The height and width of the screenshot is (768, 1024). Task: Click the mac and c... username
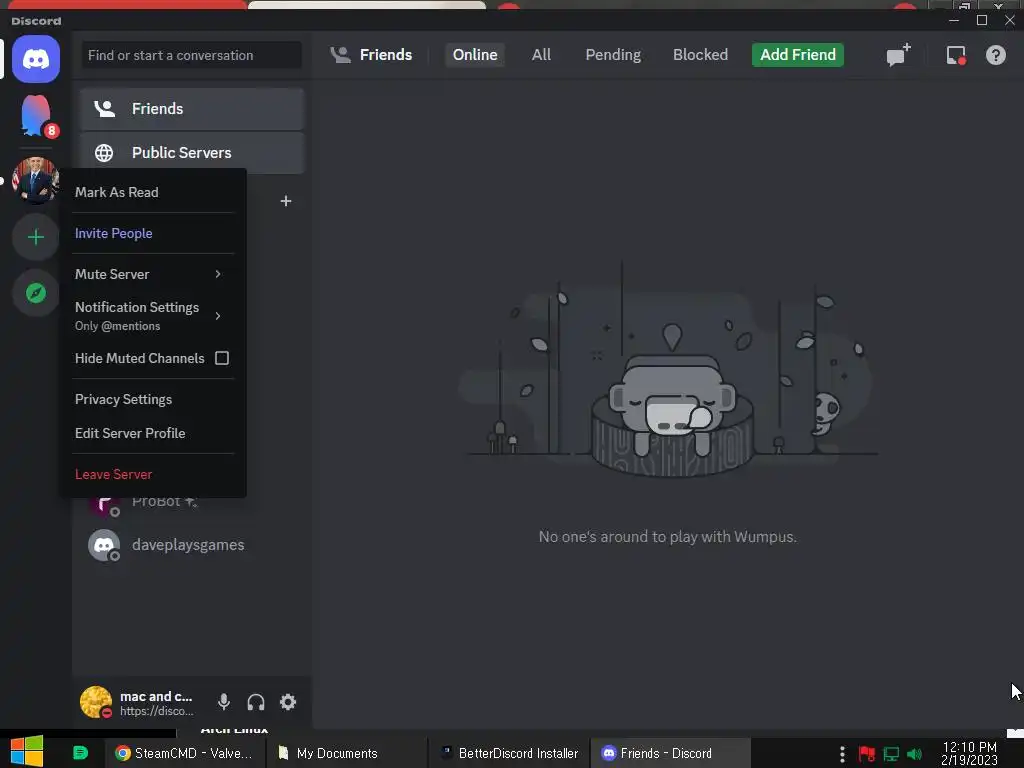(x=156, y=697)
